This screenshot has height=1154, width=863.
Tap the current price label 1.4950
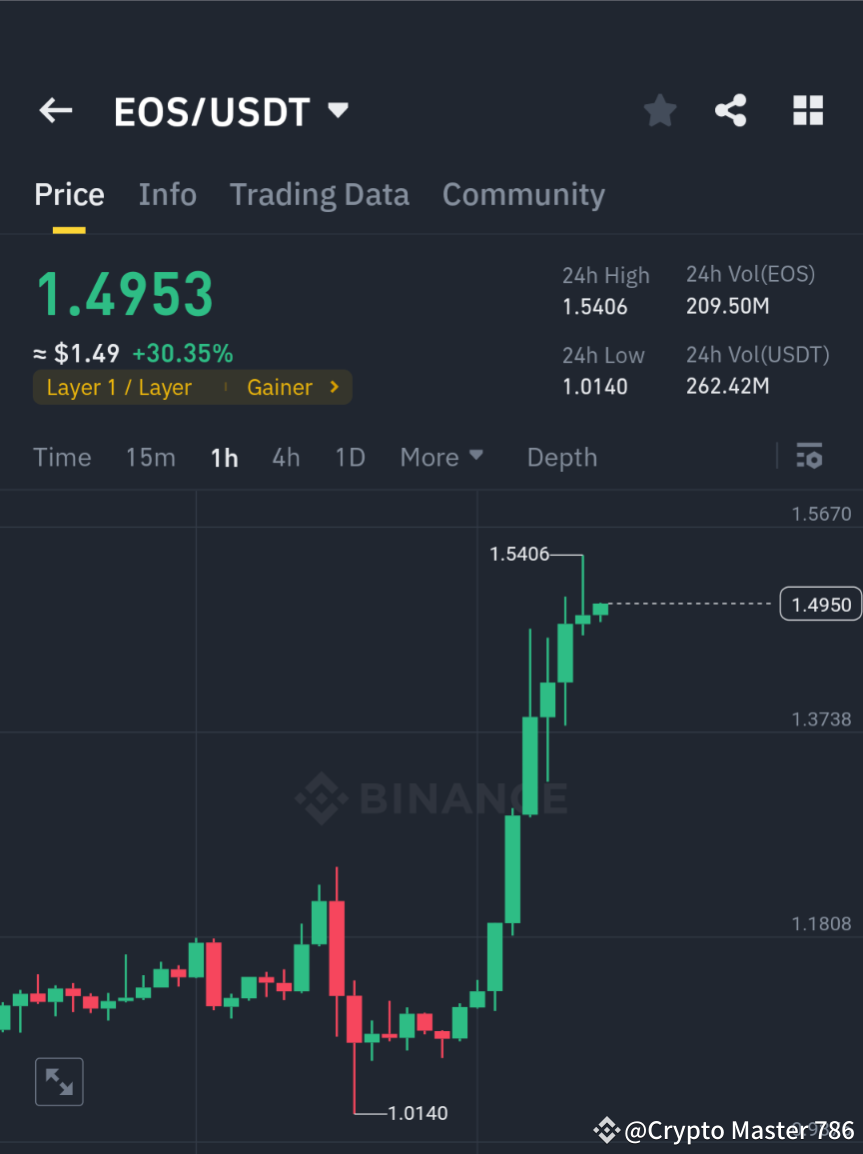pos(820,604)
